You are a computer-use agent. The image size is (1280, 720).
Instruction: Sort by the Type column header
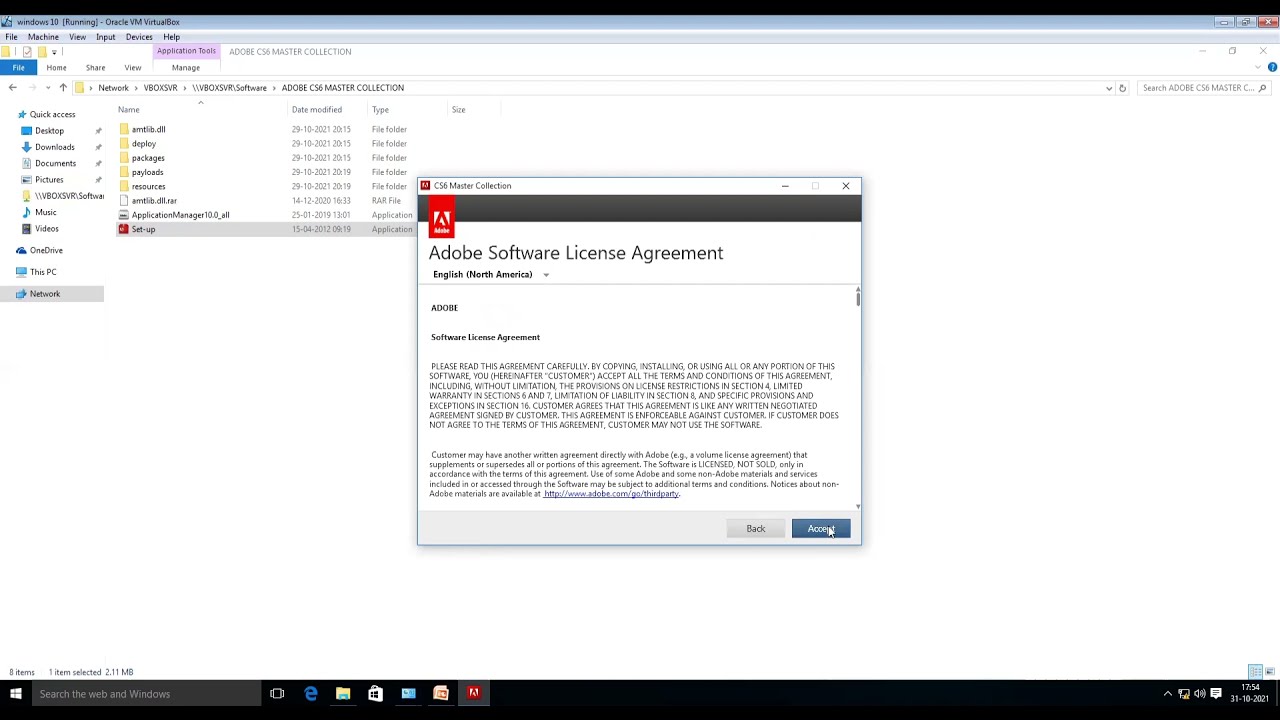pyautogui.click(x=380, y=110)
